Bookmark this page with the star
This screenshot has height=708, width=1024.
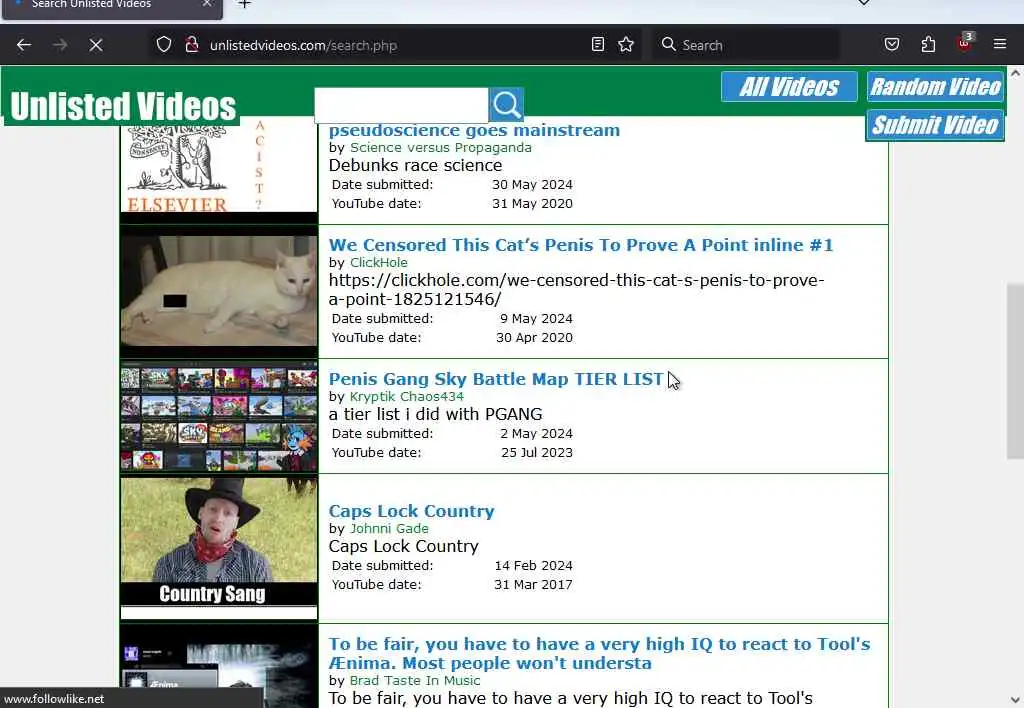[626, 44]
